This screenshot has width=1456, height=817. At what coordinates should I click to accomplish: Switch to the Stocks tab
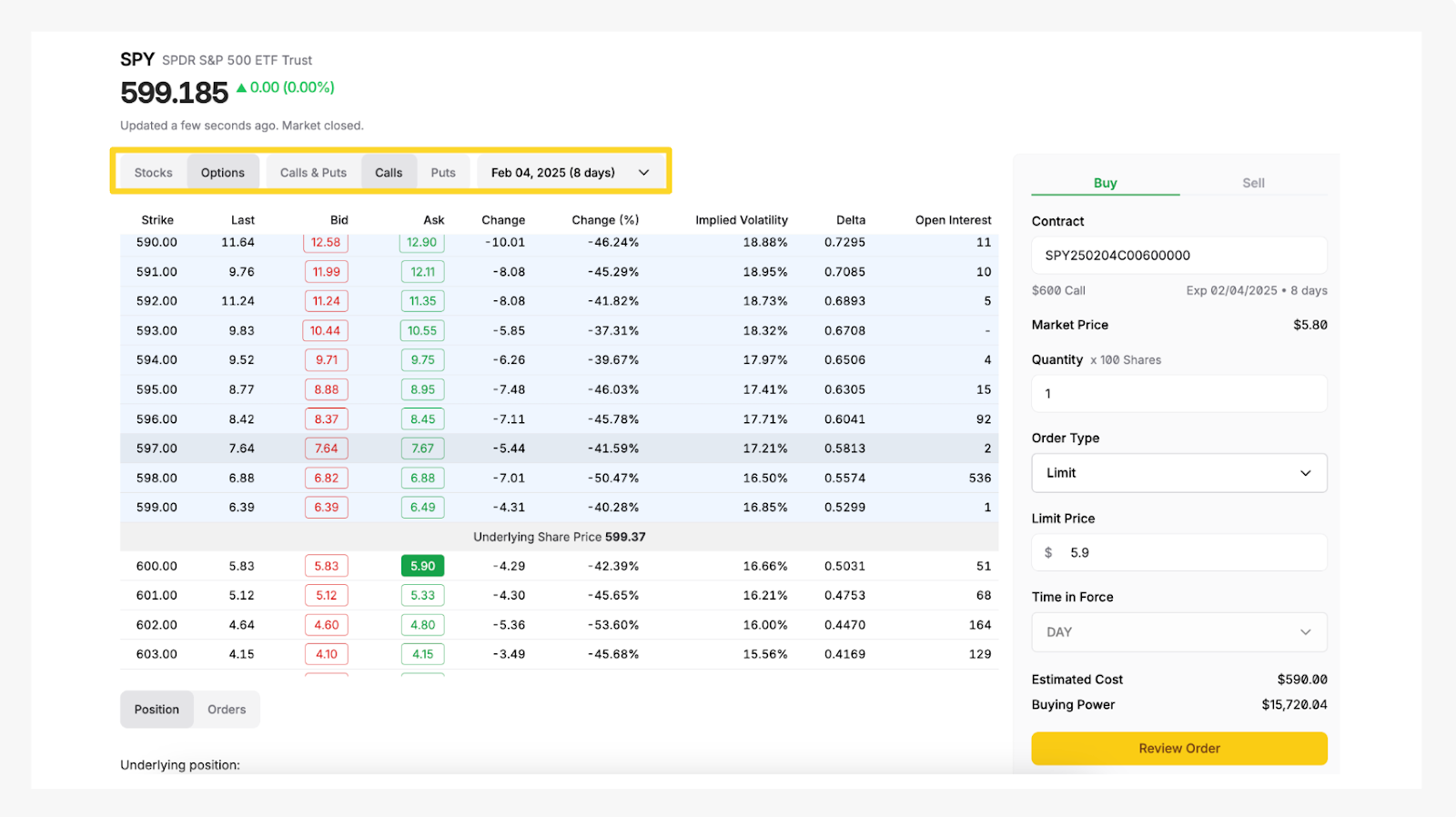153,173
